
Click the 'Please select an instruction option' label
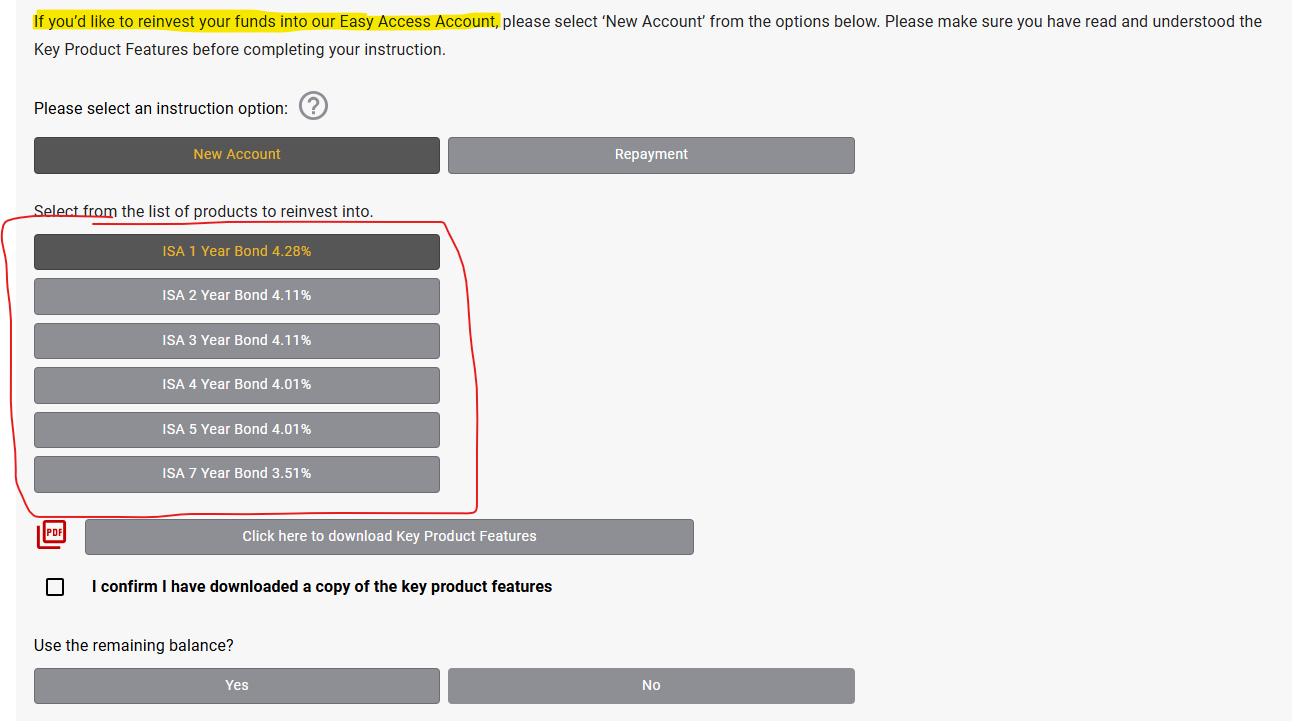click(x=161, y=108)
